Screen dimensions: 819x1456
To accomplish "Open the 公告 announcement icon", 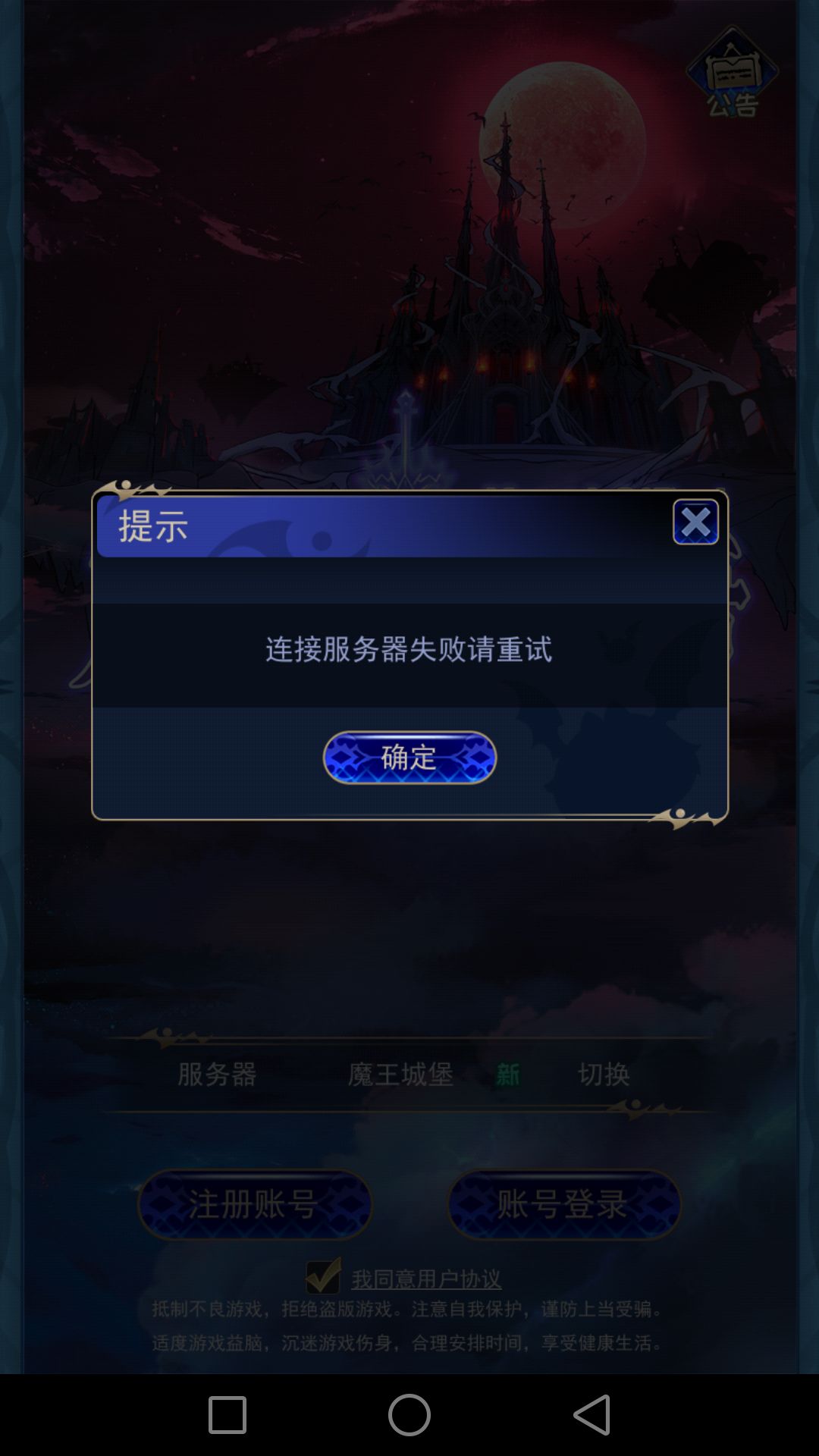I will 732,72.
